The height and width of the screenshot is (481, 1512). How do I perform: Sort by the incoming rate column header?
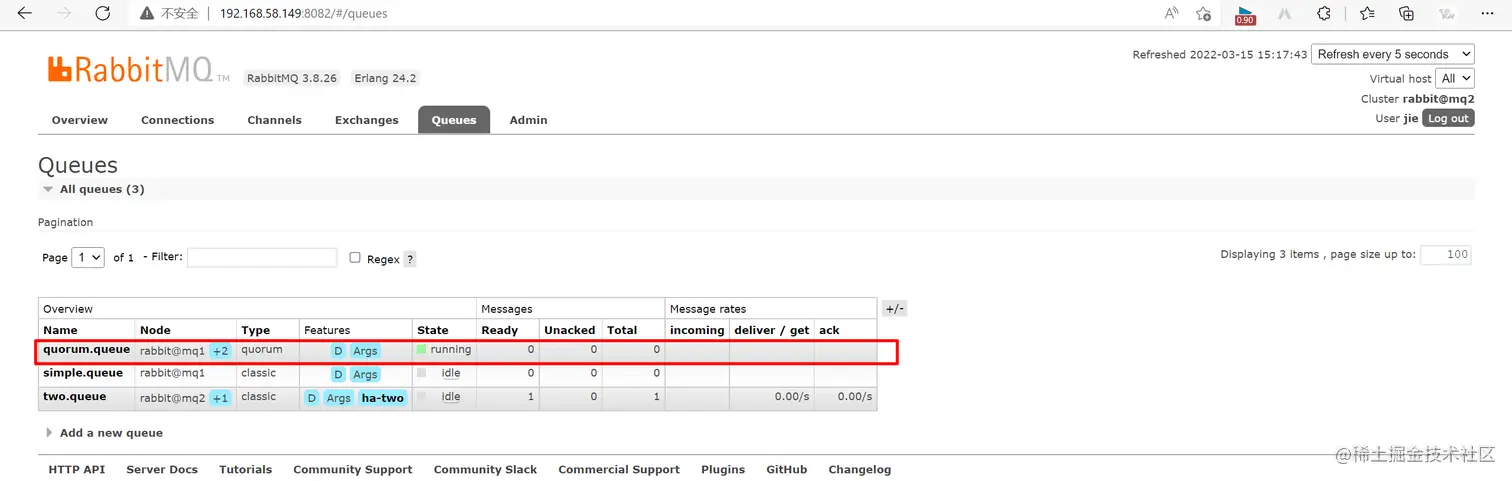(x=697, y=330)
